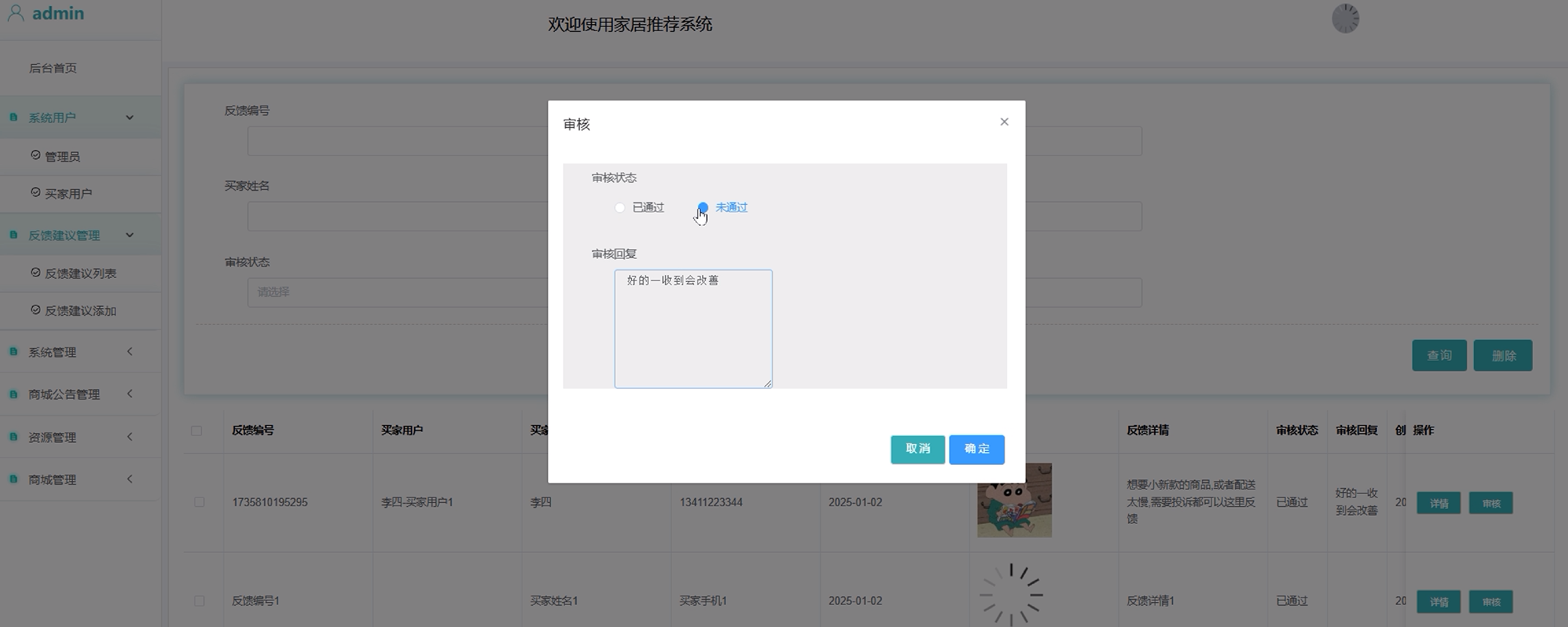Open 反馈建议列表 menu item
This screenshot has width=1568, height=627.
(x=80, y=274)
